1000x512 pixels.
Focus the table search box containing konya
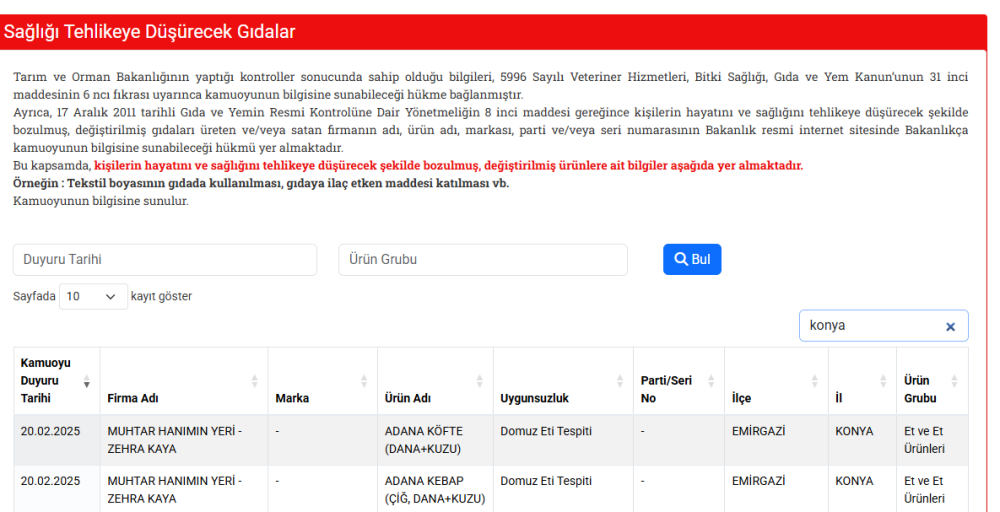870,326
